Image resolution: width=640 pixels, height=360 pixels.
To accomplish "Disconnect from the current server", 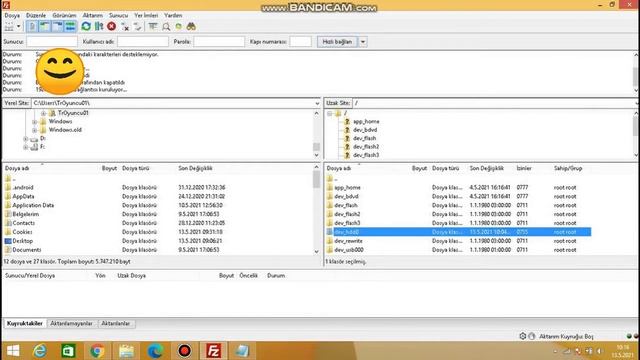I will coord(125,27).
